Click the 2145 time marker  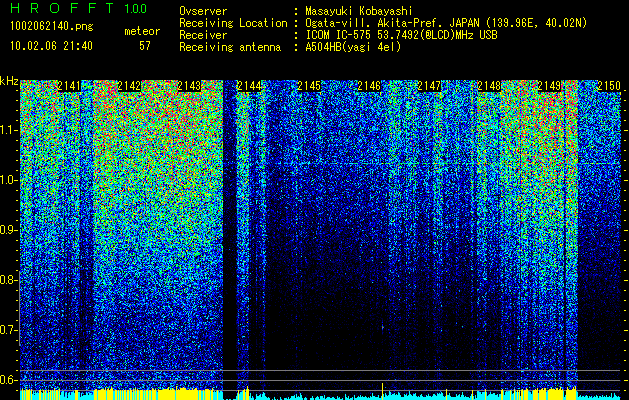(309, 86)
